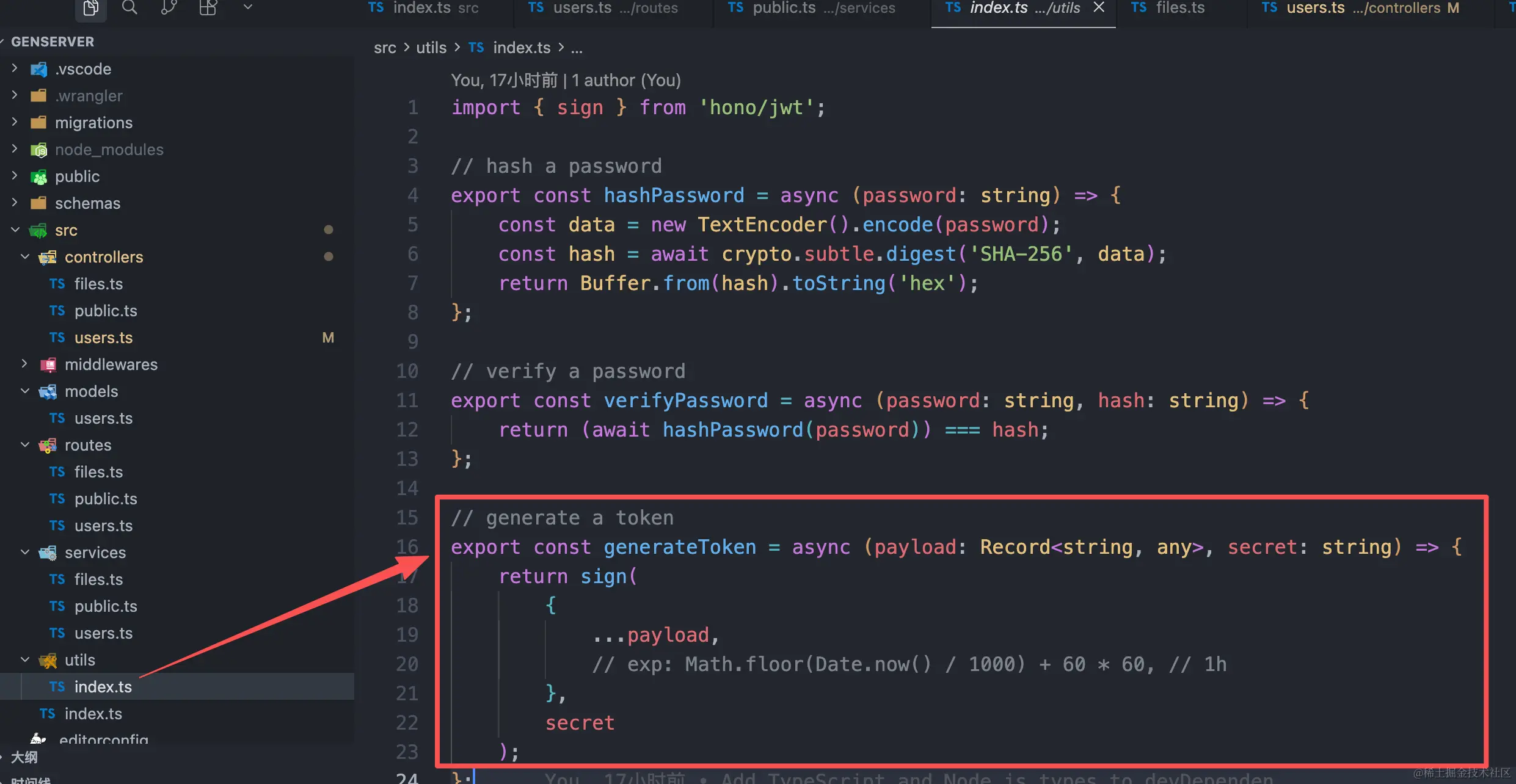Collapse the utils folder

tap(25, 660)
